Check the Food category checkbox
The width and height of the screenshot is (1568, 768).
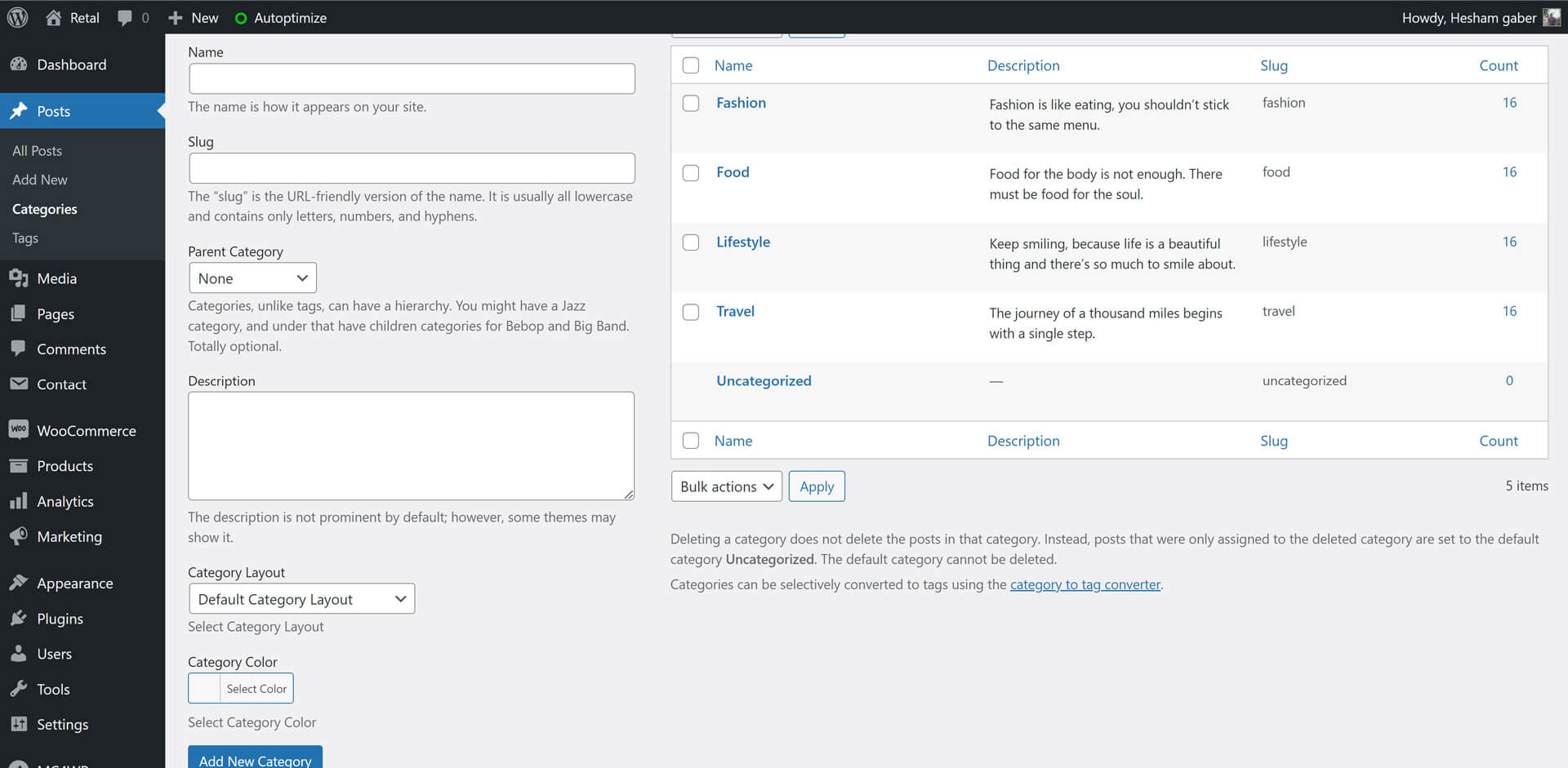[x=691, y=172]
